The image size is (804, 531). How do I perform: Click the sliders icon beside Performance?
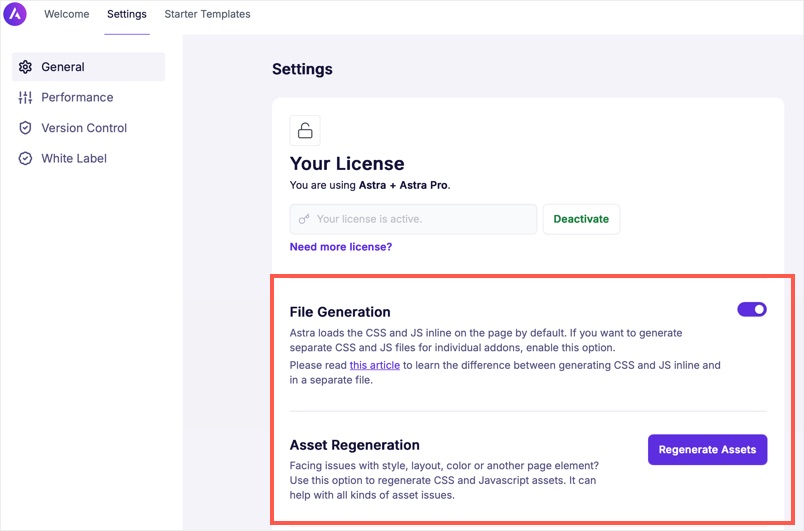point(25,97)
